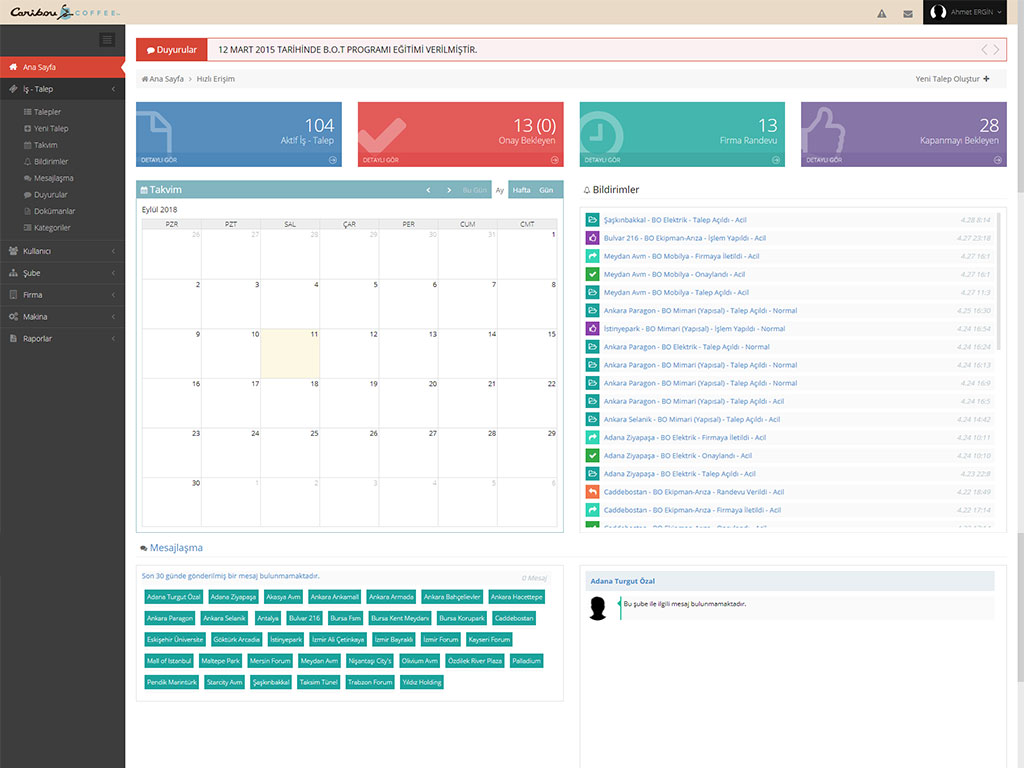The width and height of the screenshot is (1024, 768).
Task: Expand the Şube sidebar section
Action: 62,273
